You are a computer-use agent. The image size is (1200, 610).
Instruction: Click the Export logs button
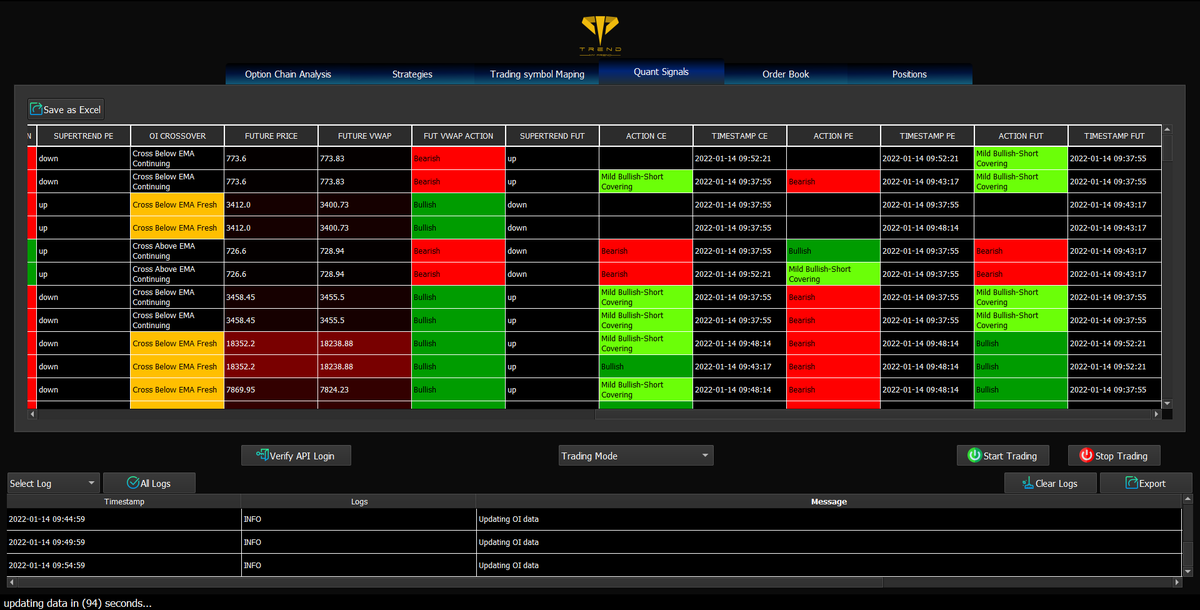click(1146, 483)
